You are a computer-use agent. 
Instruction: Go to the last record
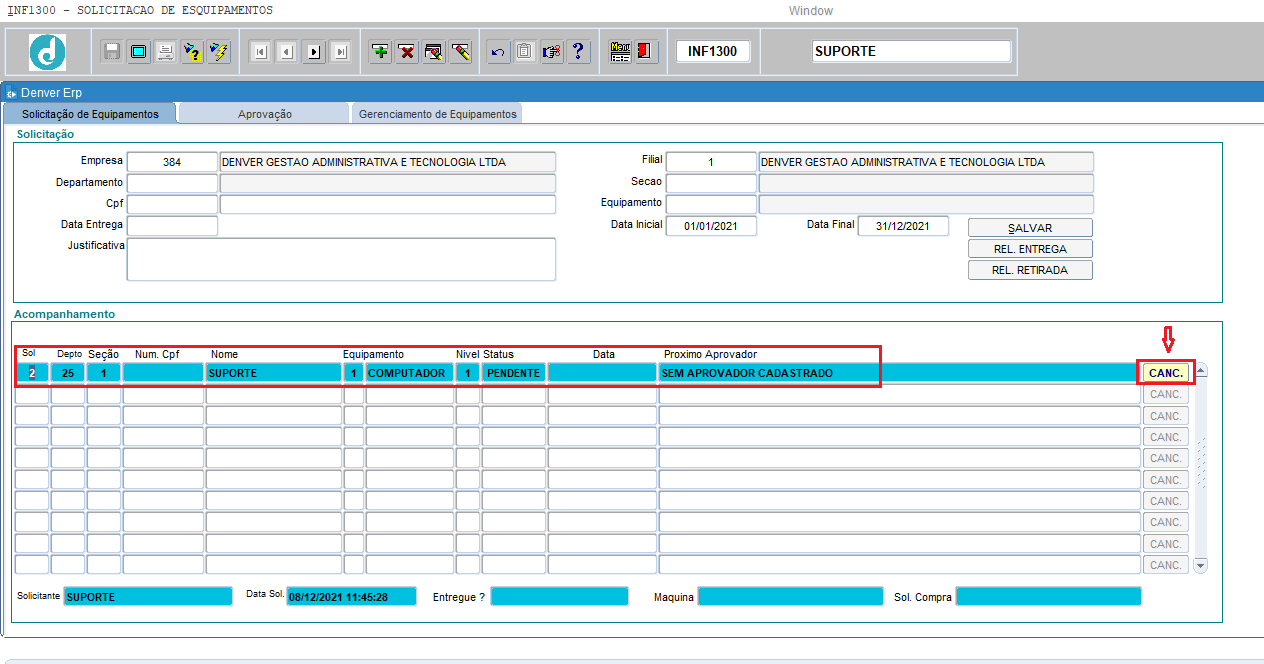point(340,52)
